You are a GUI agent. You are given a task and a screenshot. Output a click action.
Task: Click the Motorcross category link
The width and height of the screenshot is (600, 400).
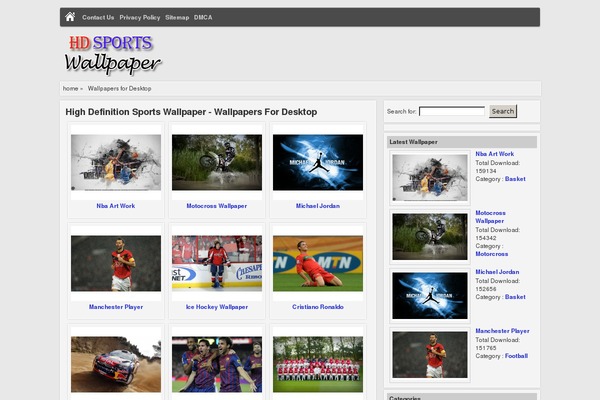492,254
